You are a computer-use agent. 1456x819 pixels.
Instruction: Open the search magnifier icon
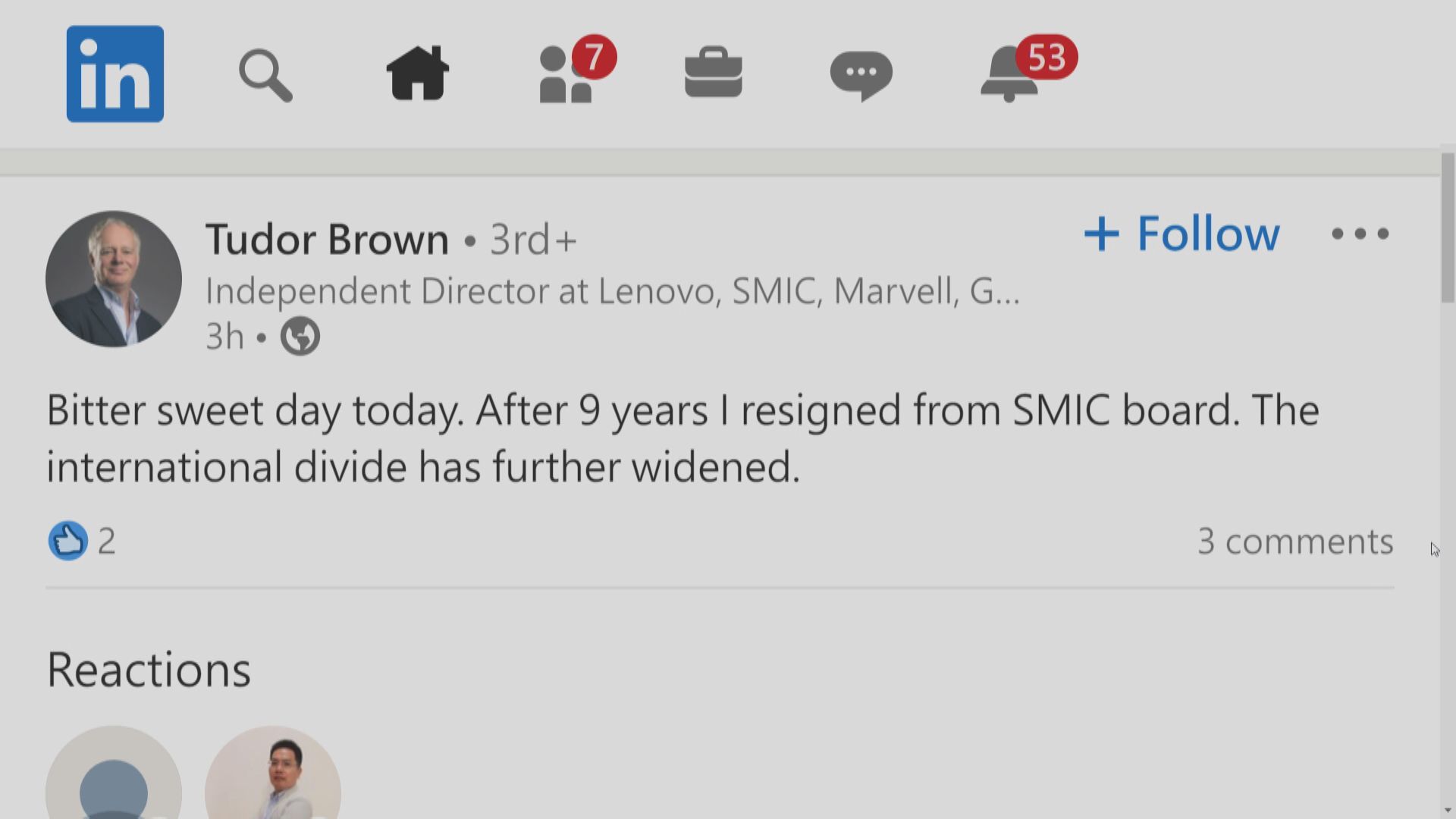click(265, 75)
